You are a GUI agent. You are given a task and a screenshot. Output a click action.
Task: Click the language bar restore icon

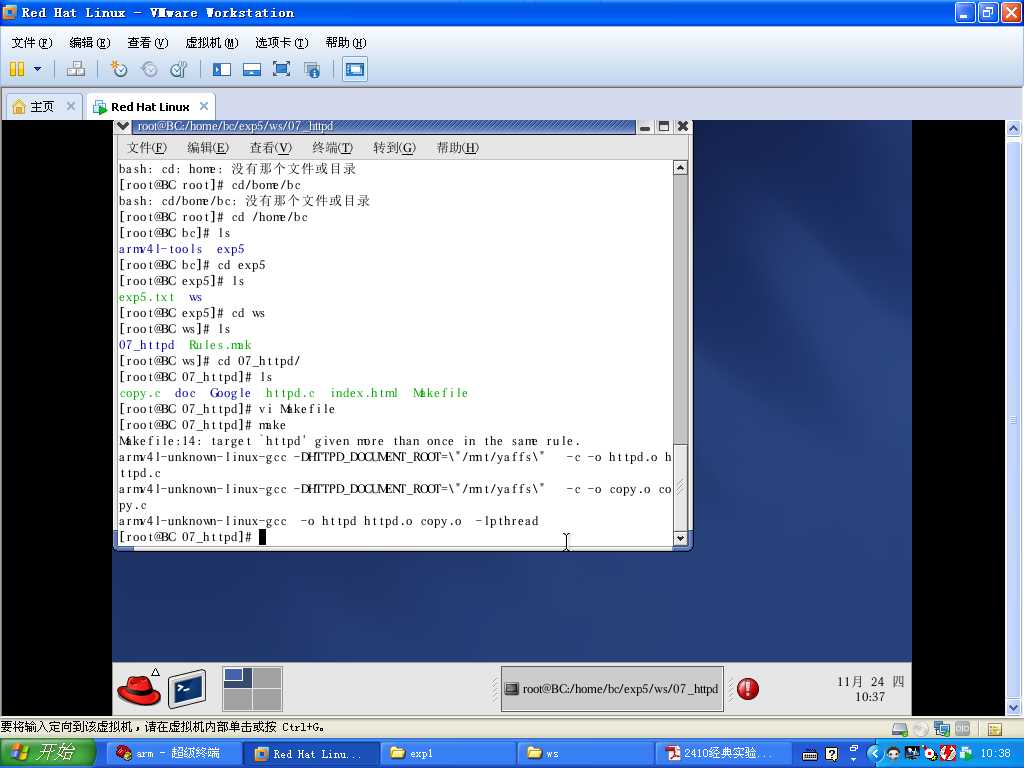854,748
